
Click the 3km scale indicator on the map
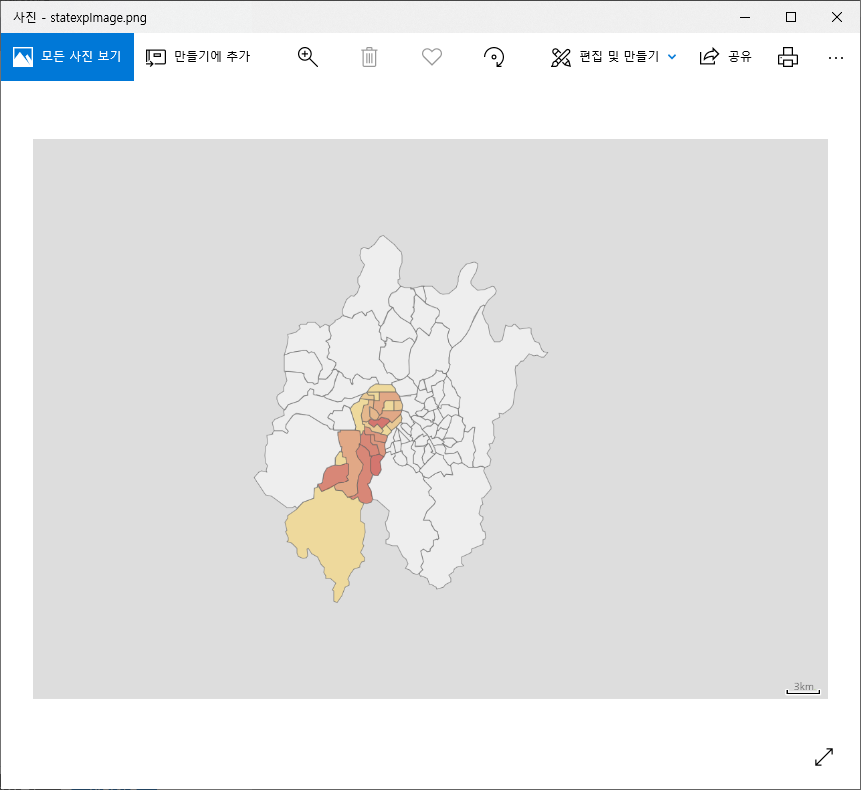click(801, 686)
